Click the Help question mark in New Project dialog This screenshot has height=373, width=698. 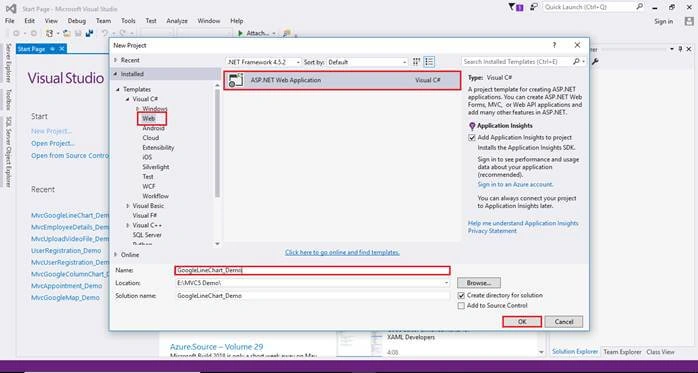pyautogui.click(x=554, y=45)
